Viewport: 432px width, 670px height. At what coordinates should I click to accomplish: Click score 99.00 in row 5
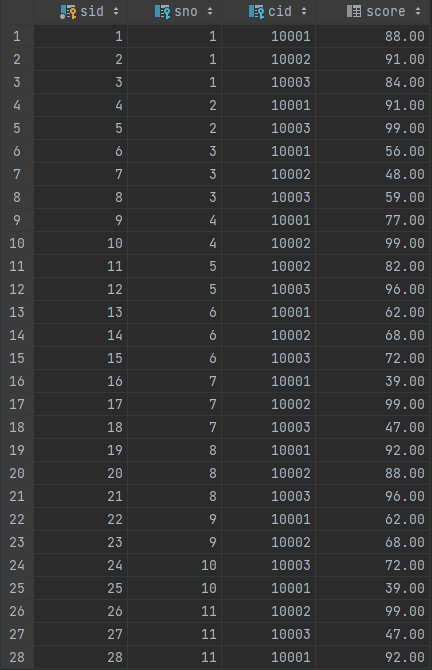pyautogui.click(x=373, y=128)
